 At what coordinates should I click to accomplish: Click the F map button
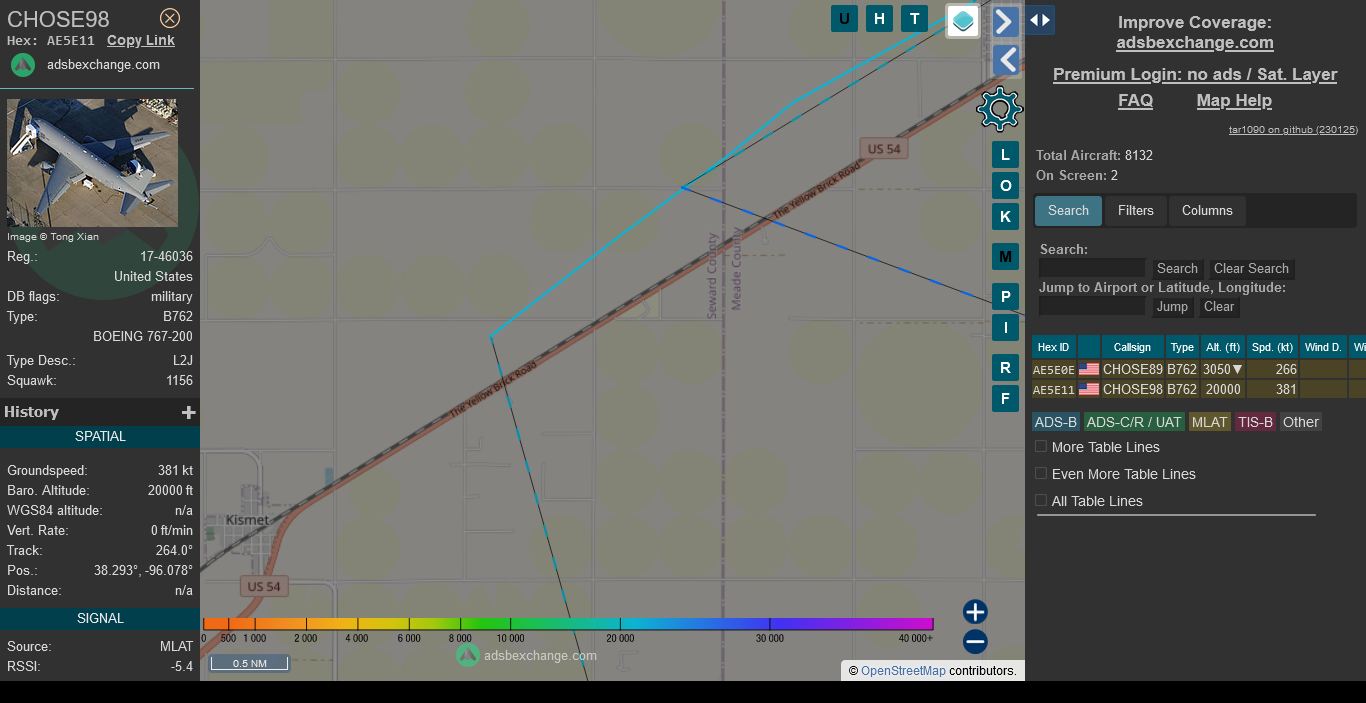coord(1006,399)
